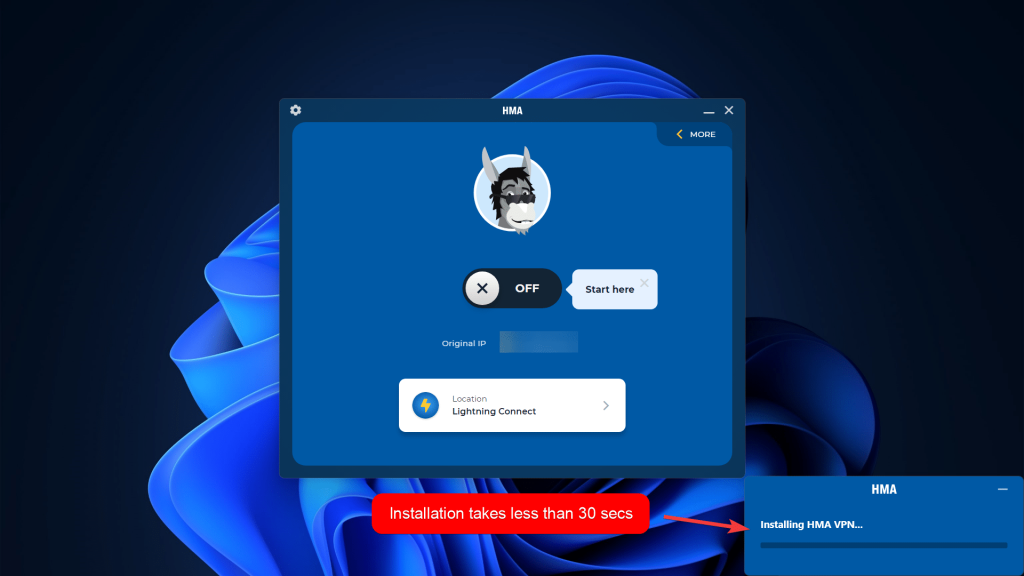Click the chevron arrow on Location card
The width and height of the screenshot is (1024, 576).
click(606, 406)
